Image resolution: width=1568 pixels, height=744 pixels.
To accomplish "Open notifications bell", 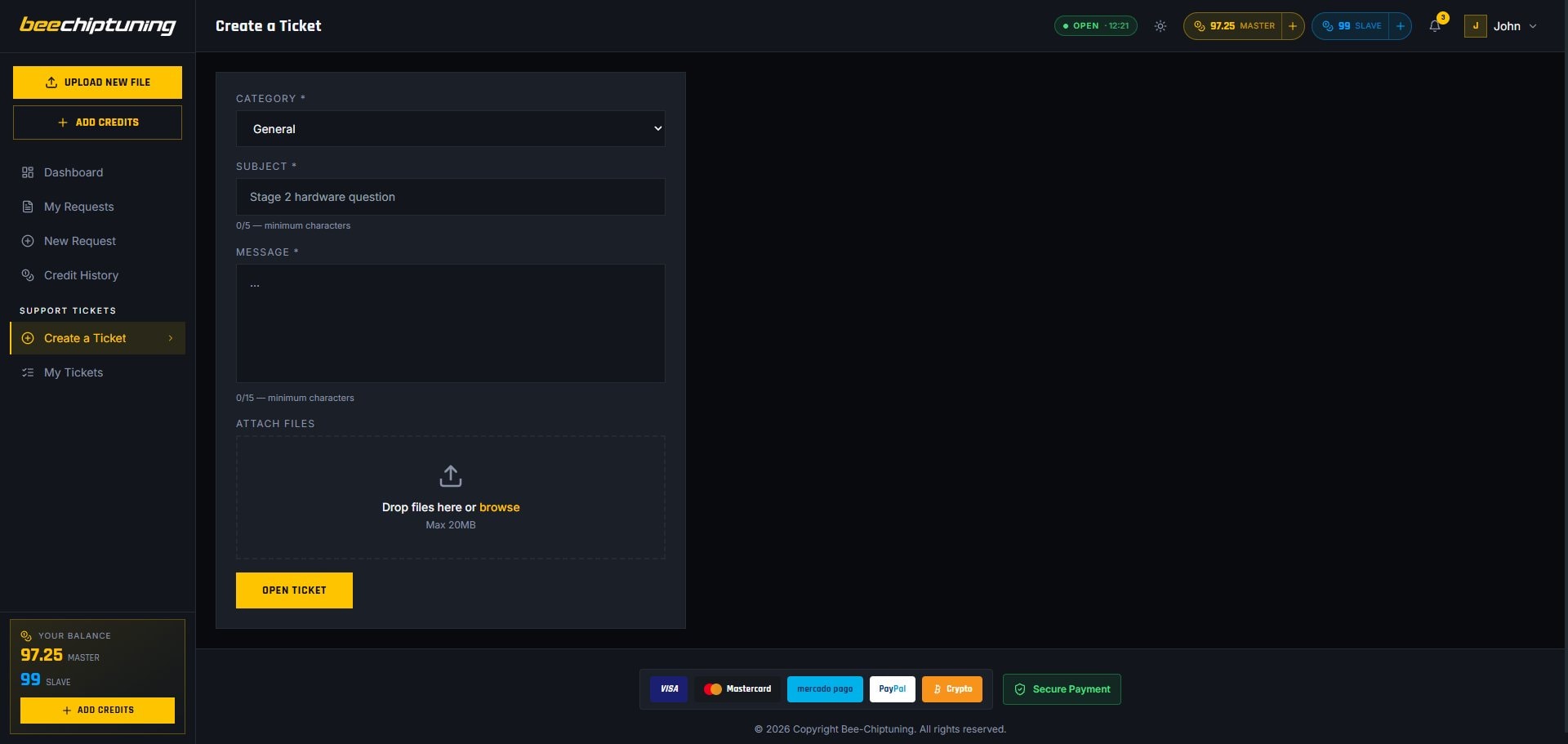I will 1435,26.
